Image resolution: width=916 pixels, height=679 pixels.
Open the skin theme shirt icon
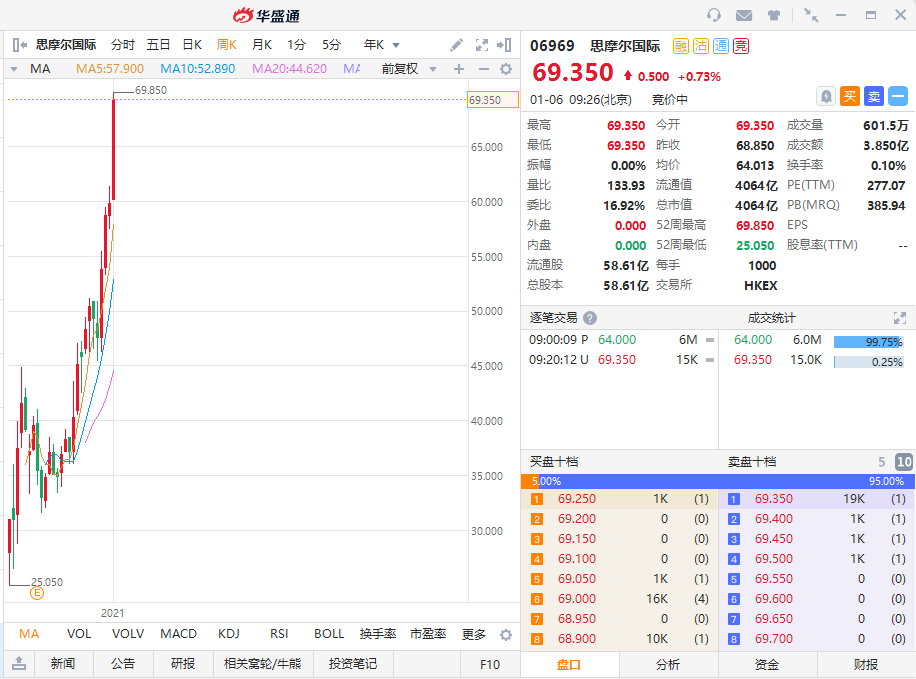click(x=774, y=15)
